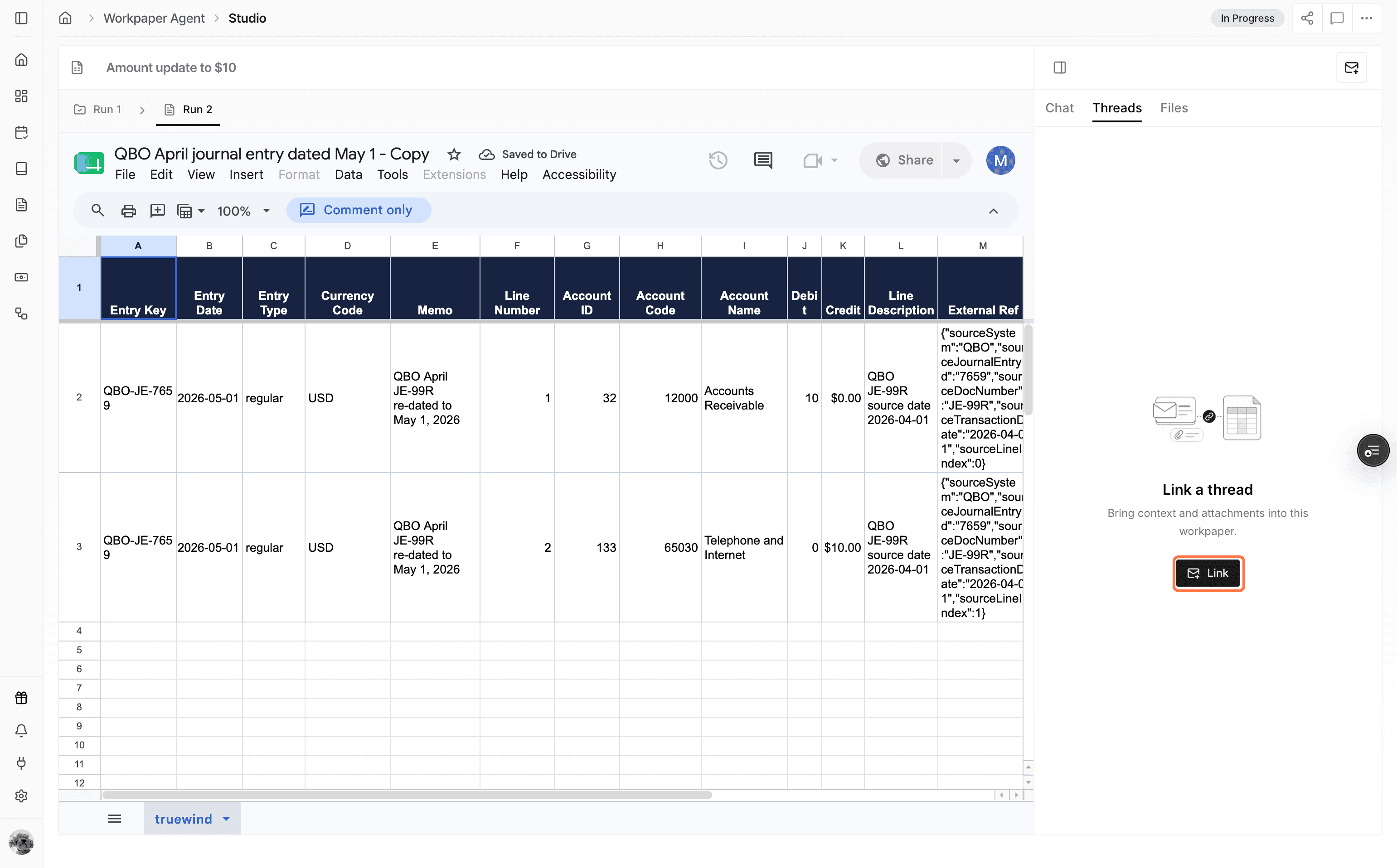This screenshot has width=1397, height=868.
Task: Click the Amount update to $10 title
Action: tap(171, 68)
